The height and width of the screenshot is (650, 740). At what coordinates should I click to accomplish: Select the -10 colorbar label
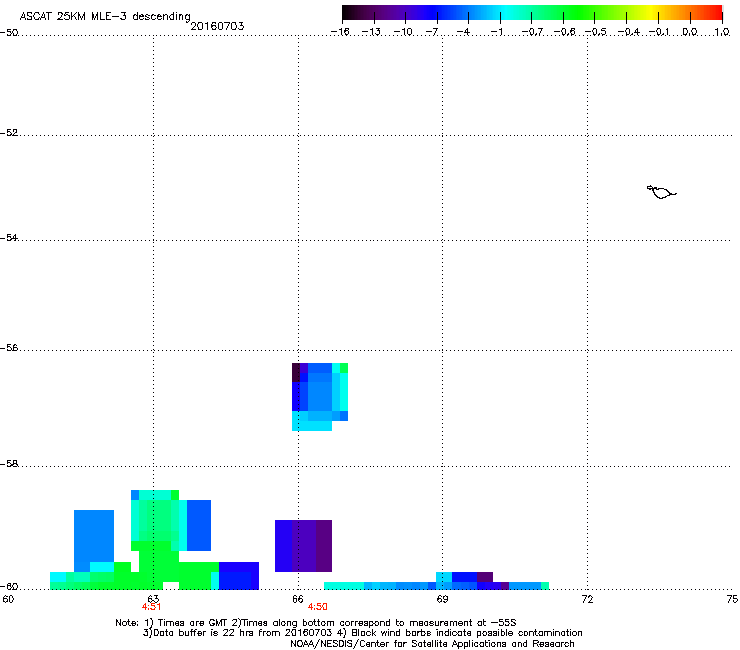click(x=403, y=32)
